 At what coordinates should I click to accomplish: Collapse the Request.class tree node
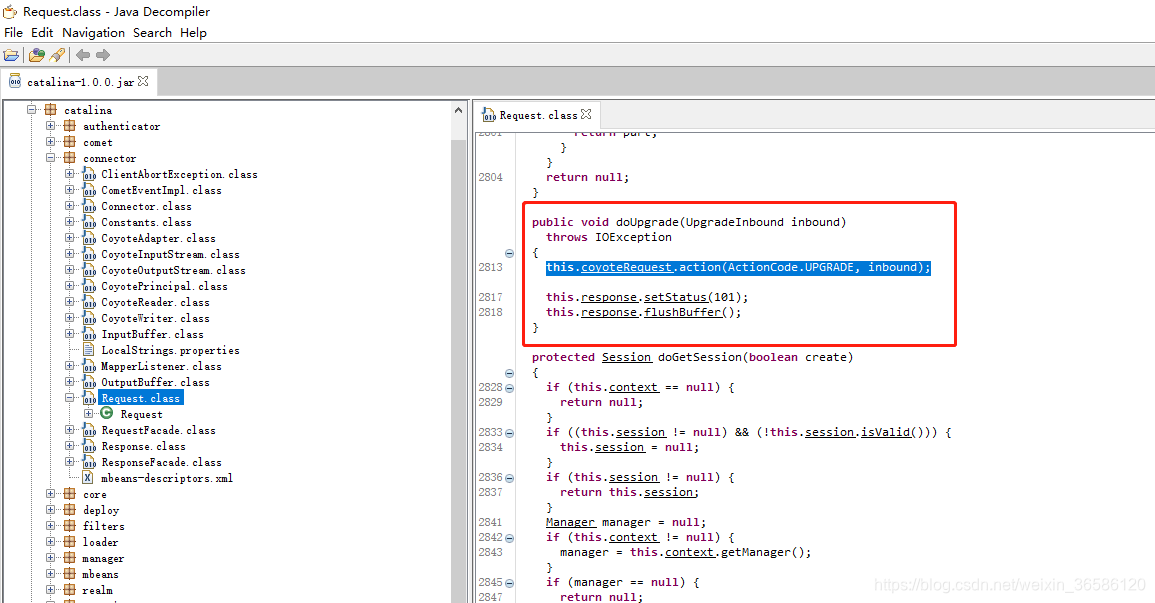[70, 398]
